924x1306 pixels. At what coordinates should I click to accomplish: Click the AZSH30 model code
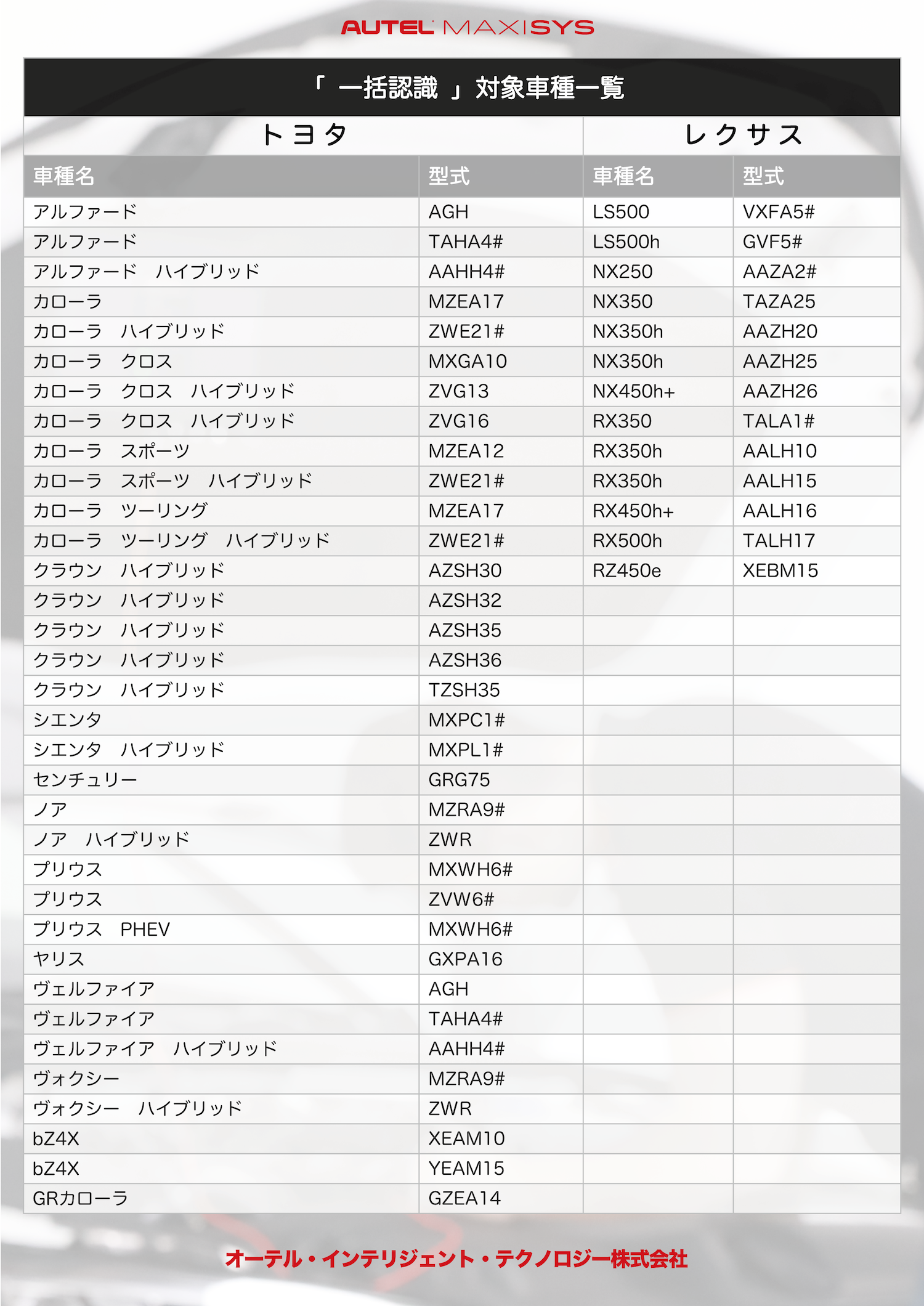[x=464, y=570]
